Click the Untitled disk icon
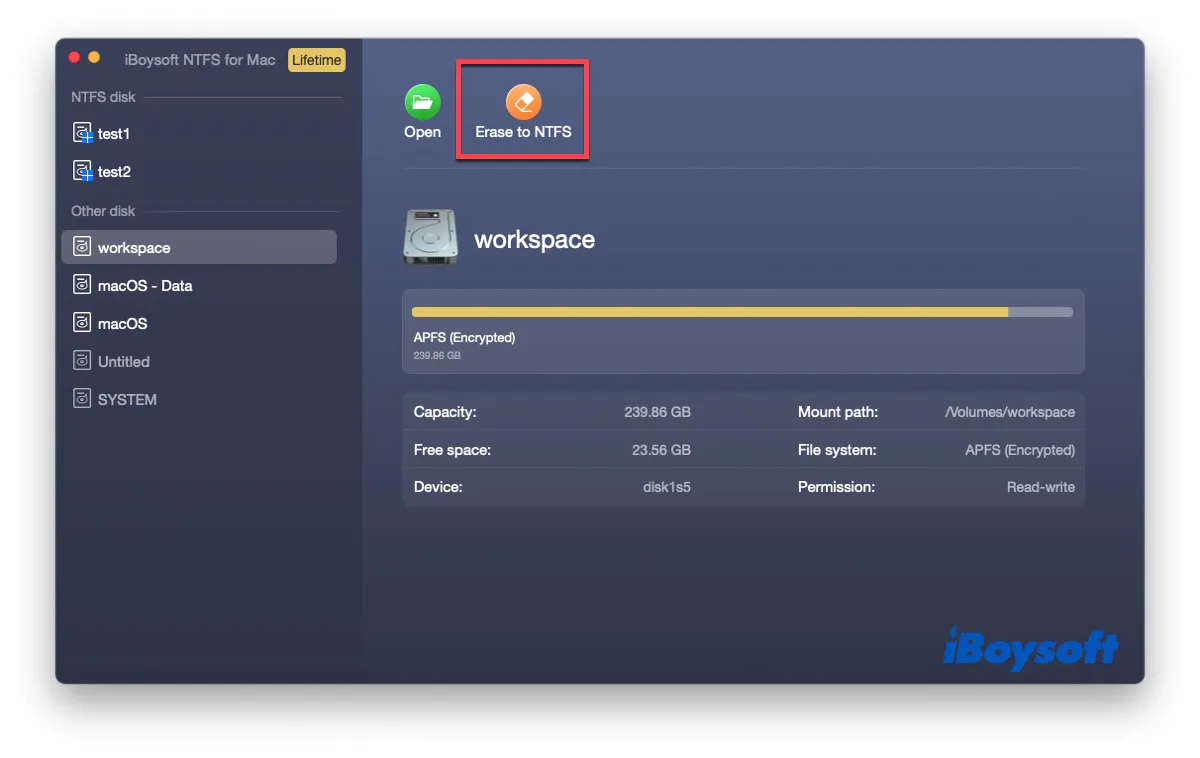The height and width of the screenshot is (758, 1200). [x=83, y=362]
